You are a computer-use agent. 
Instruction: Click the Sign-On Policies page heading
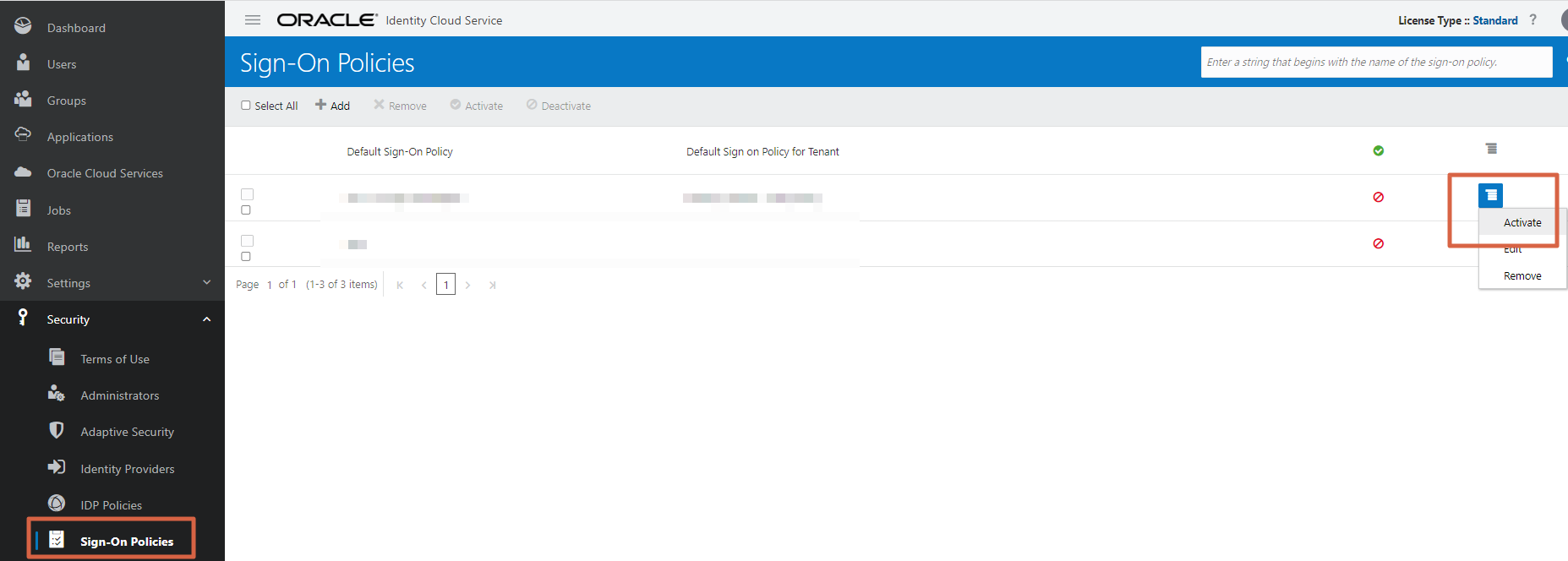(x=327, y=63)
